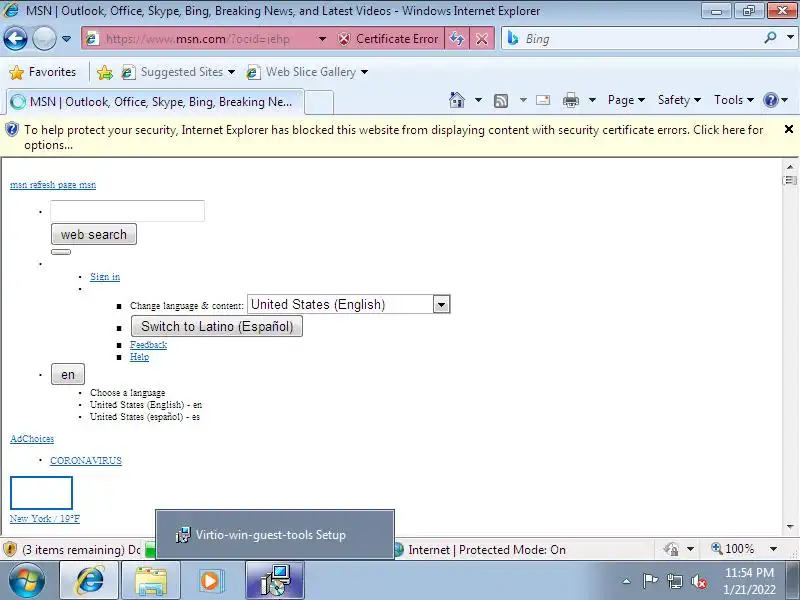The width and height of the screenshot is (800, 600).
Task: Open the zoom level 100% control
Action: point(733,549)
